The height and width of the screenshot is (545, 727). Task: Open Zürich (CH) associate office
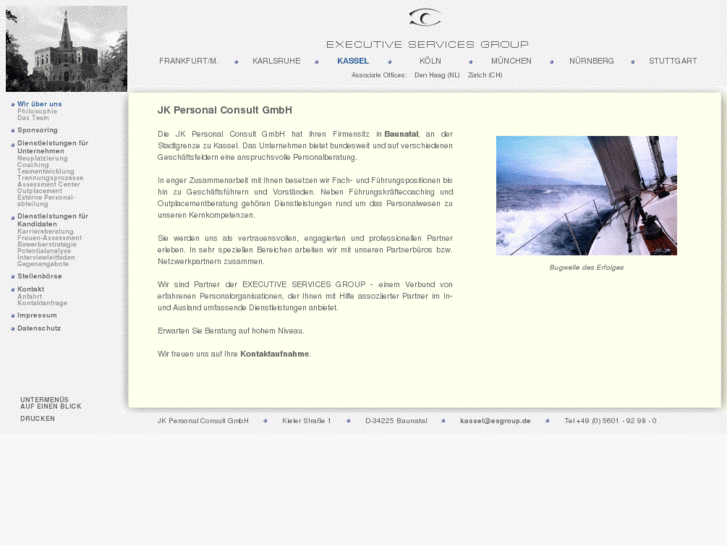[x=485, y=75]
